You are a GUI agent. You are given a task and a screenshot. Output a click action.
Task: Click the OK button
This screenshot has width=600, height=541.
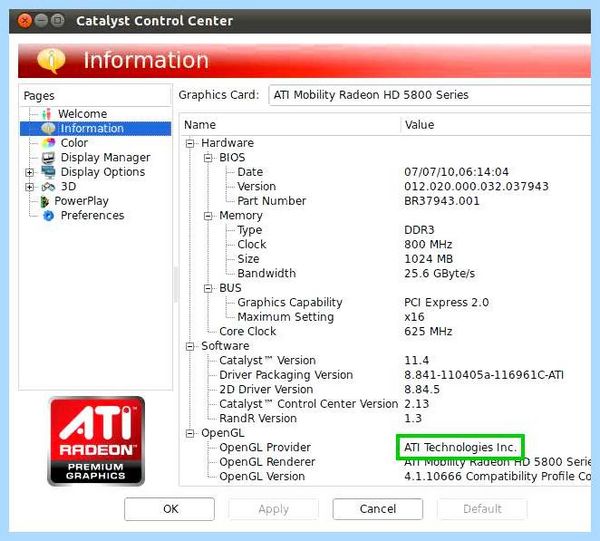(170, 509)
